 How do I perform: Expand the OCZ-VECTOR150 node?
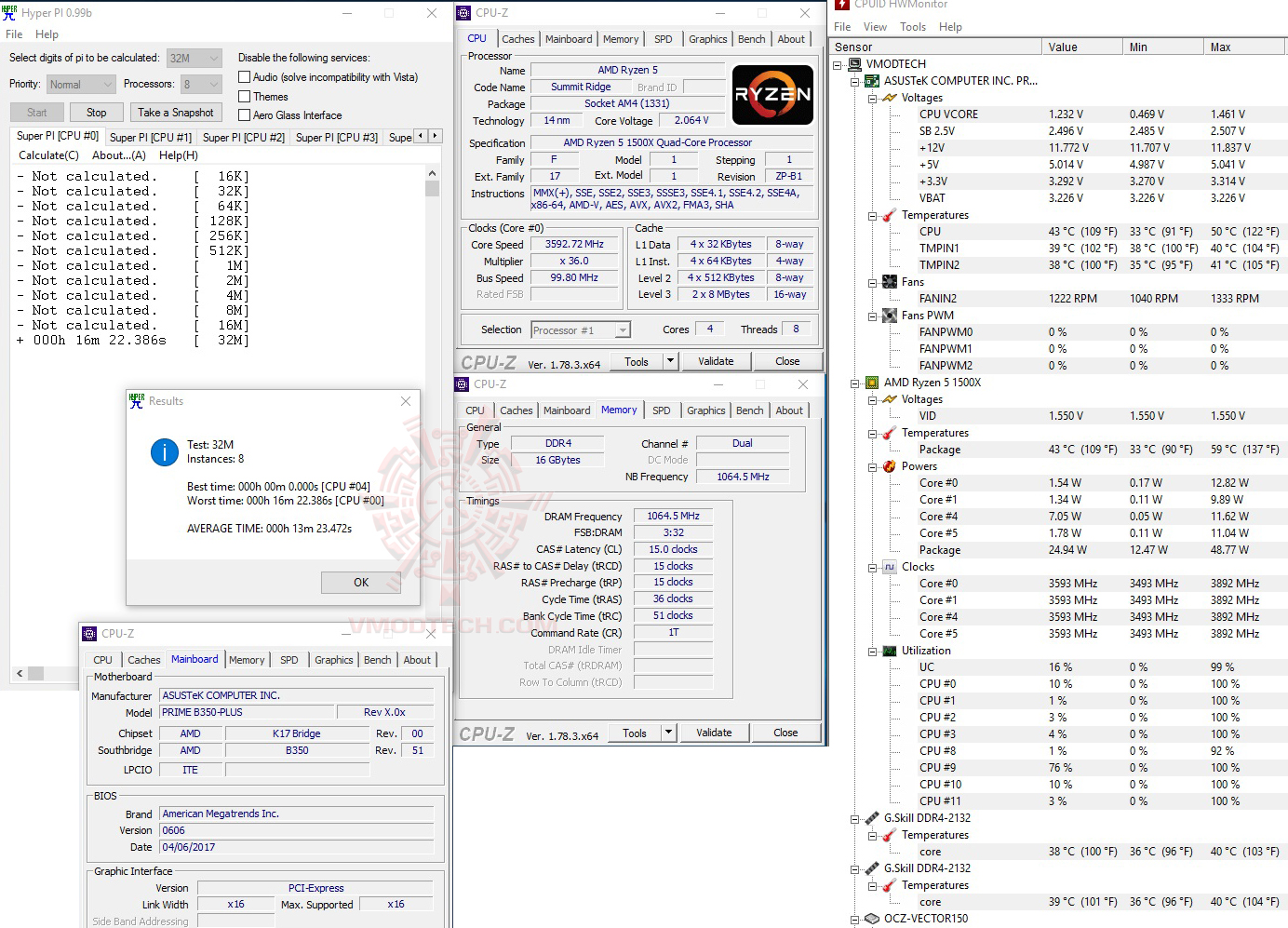(x=855, y=919)
